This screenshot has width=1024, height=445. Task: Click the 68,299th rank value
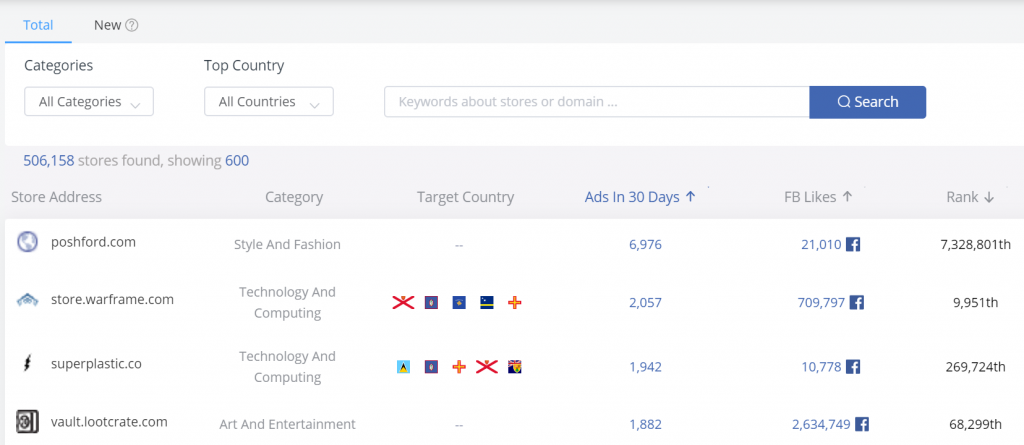pos(976,424)
